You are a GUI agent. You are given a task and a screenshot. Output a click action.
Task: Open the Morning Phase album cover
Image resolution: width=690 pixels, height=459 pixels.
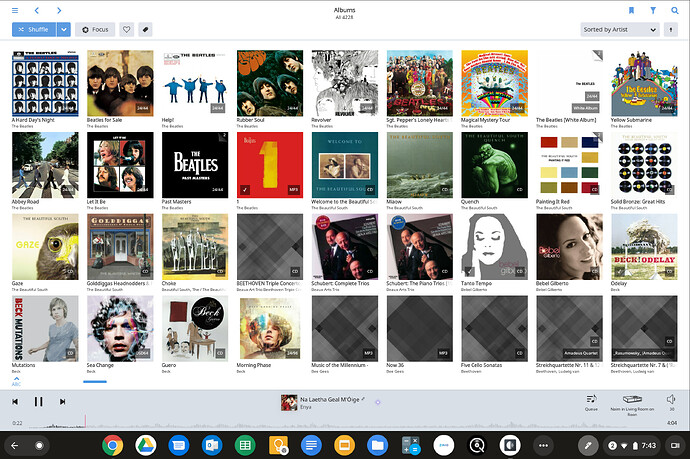[x=270, y=328]
